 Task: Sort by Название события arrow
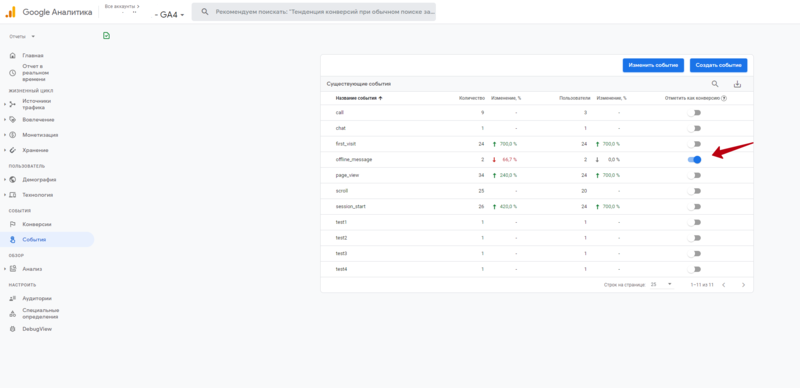[x=381, y=98]
